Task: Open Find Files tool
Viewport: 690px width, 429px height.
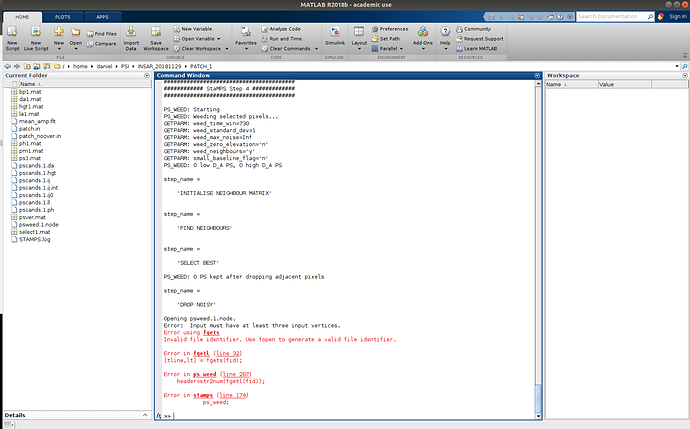Action: pos(102,33)
